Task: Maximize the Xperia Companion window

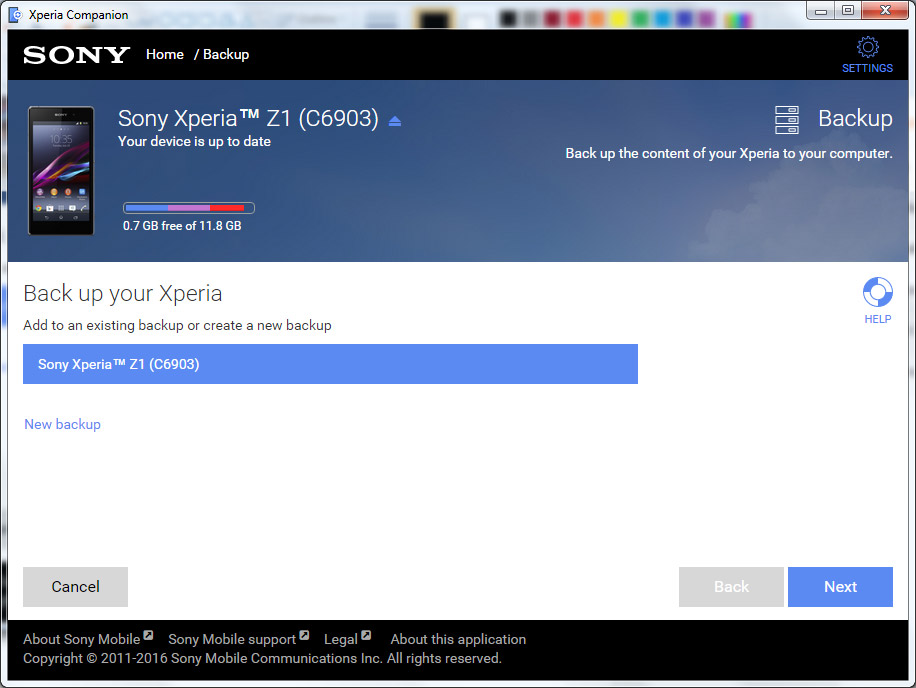Action: [x=848, y=11]
